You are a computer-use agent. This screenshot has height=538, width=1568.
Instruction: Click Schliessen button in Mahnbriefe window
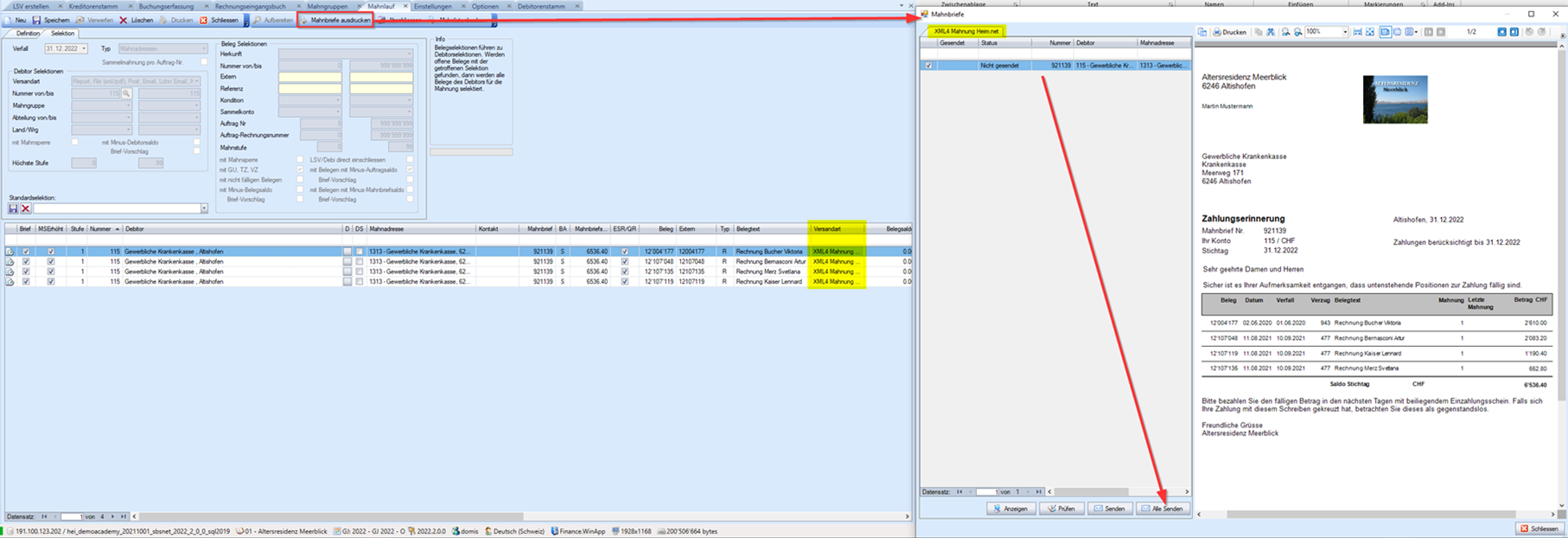pos(1539,528)
